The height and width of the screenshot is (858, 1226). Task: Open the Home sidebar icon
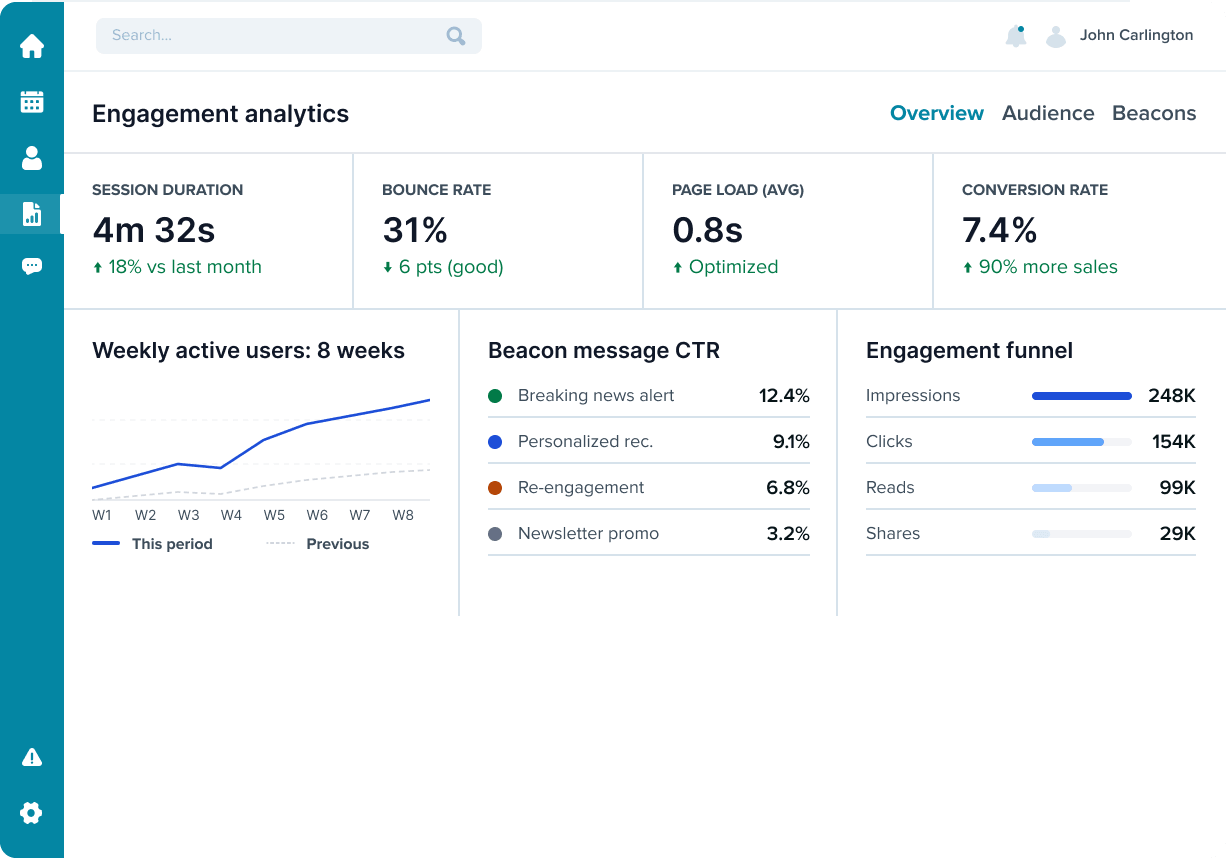(32, 46)
